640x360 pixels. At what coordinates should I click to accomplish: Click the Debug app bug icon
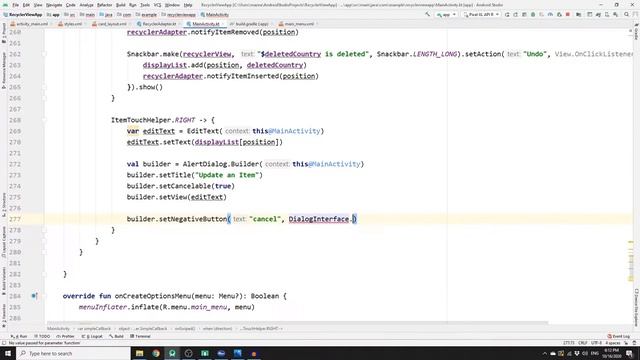[x=533, y=15]
